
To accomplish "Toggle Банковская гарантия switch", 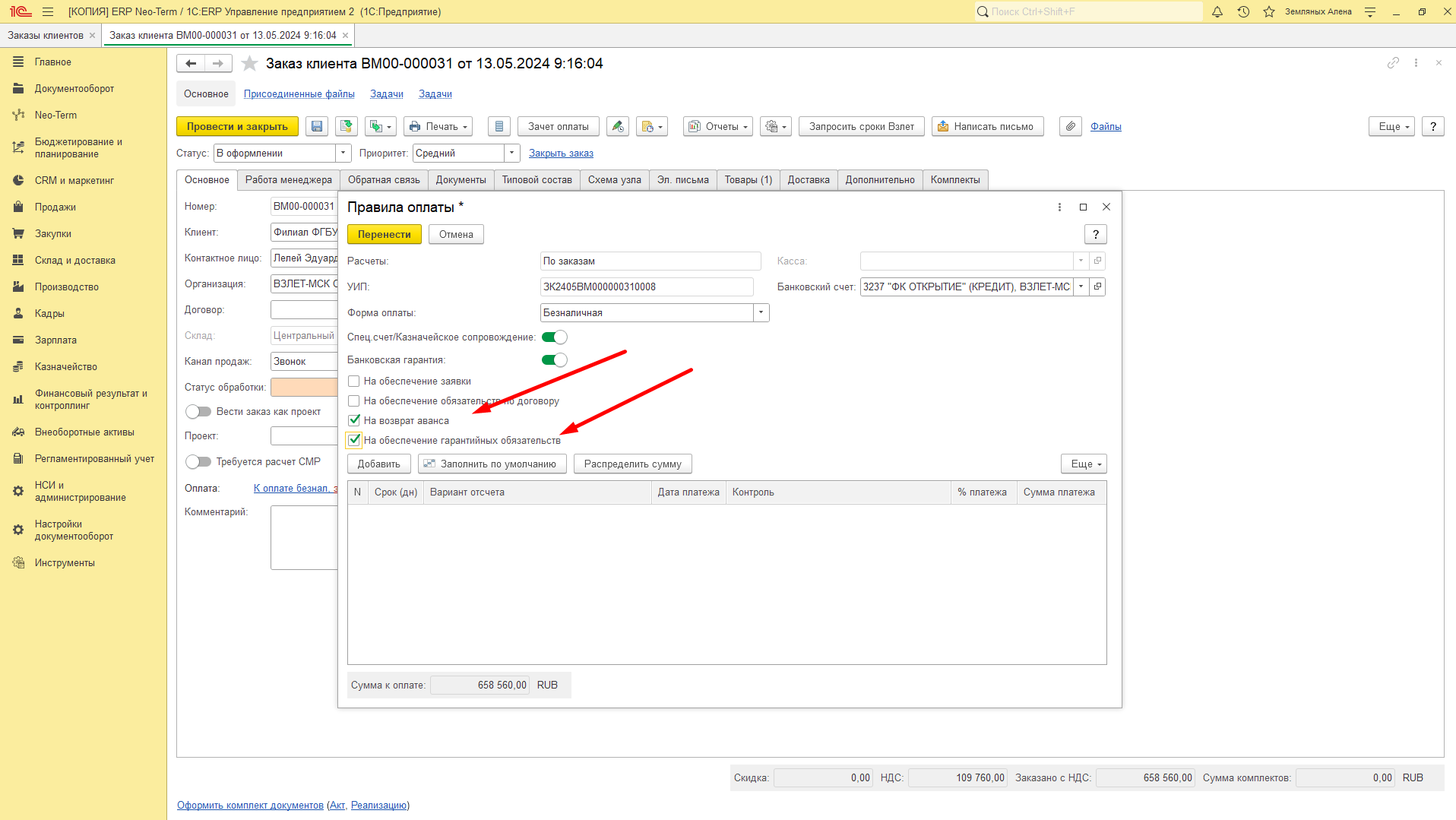I will pyautogui.click(x=555, y=359).
